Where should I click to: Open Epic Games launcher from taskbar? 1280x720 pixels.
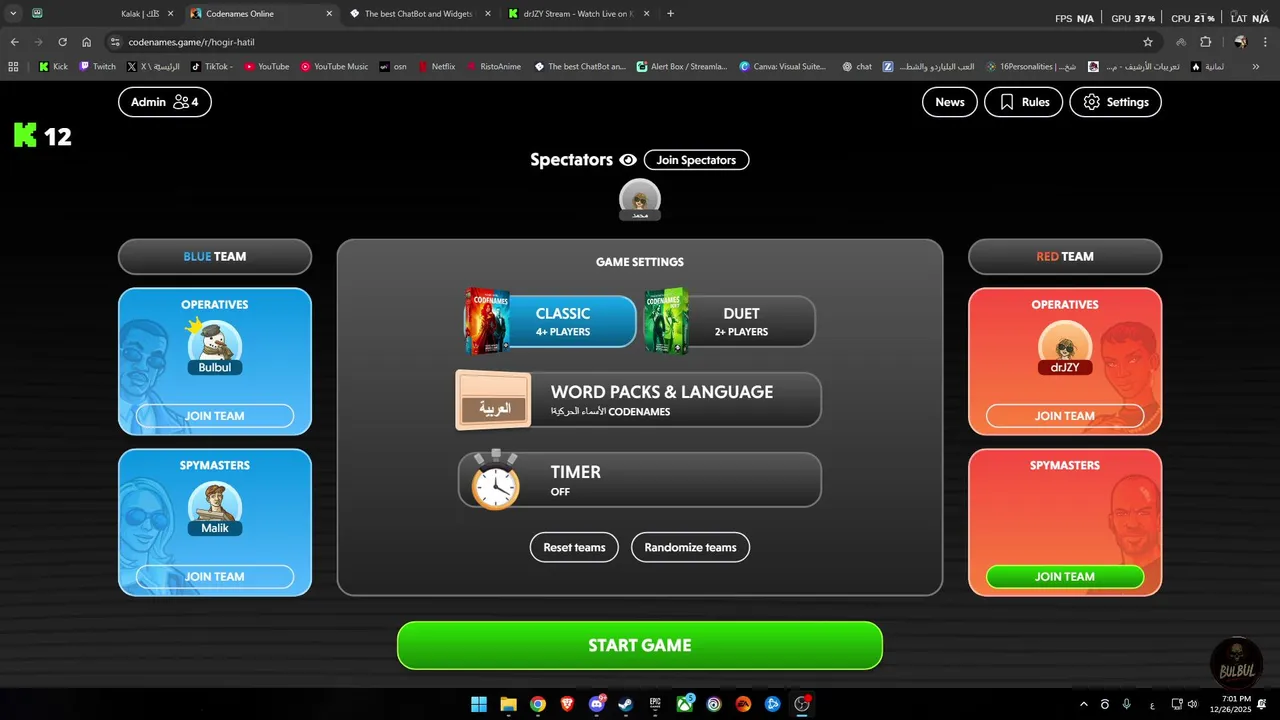tap(655, 704)
